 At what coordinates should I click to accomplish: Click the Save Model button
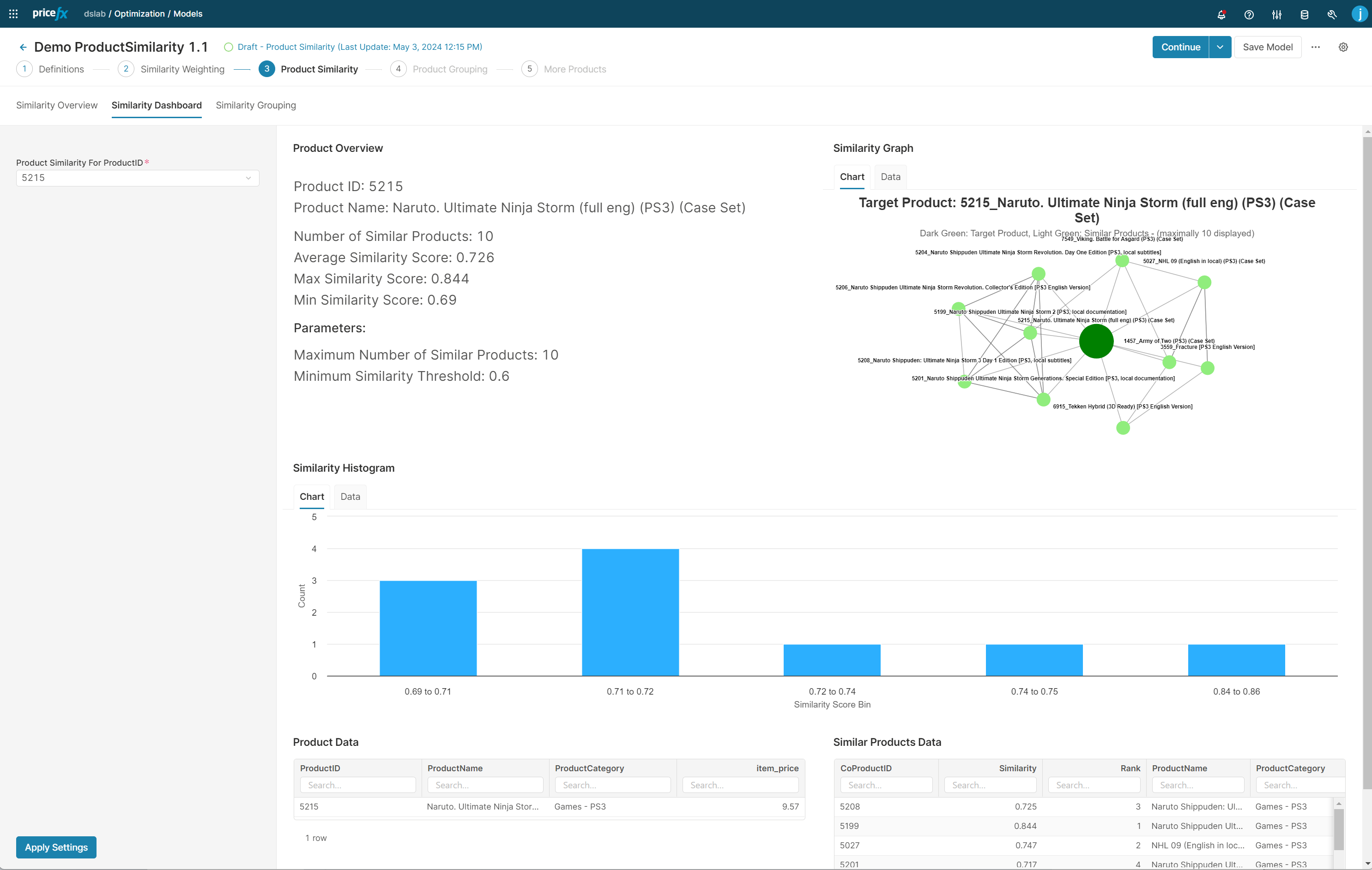1267,47
